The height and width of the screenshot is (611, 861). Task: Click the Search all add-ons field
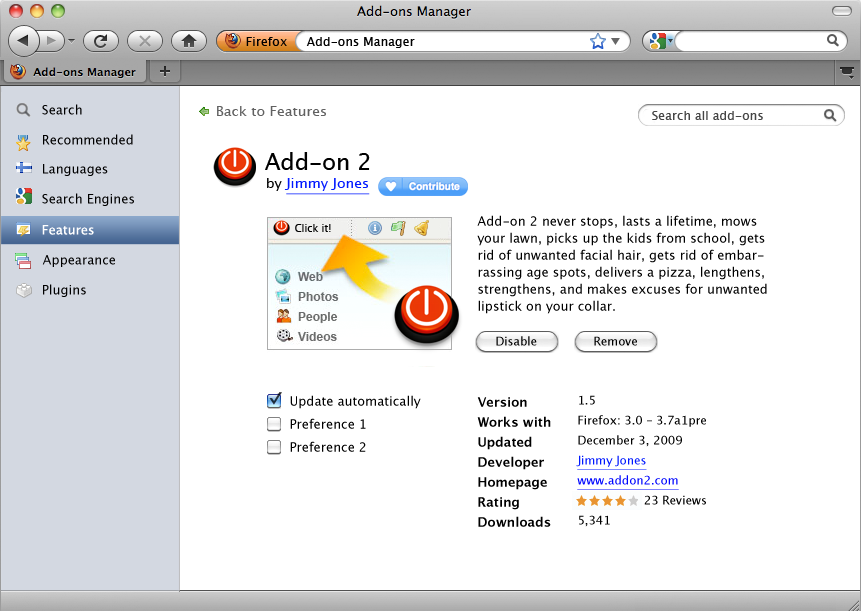click(x=741, y=115)
